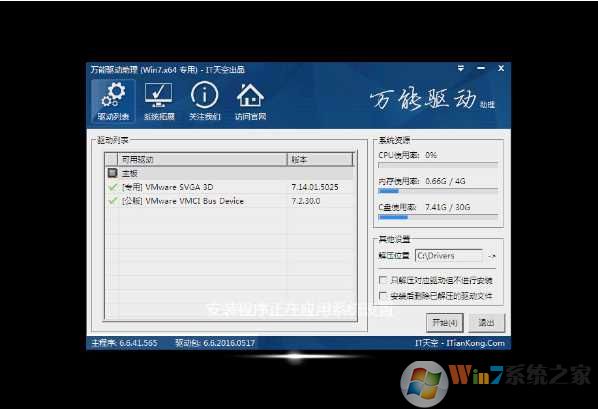Select version 7.14.01.5025 cell

point(315,187)
